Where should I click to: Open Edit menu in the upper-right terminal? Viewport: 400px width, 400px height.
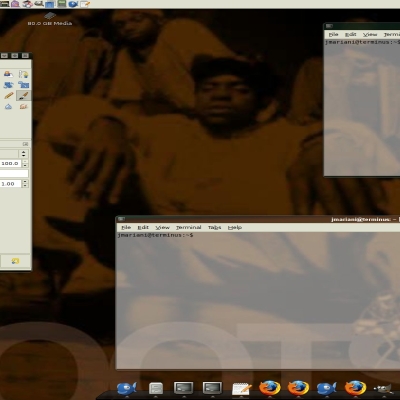click(x=350, y=34)
